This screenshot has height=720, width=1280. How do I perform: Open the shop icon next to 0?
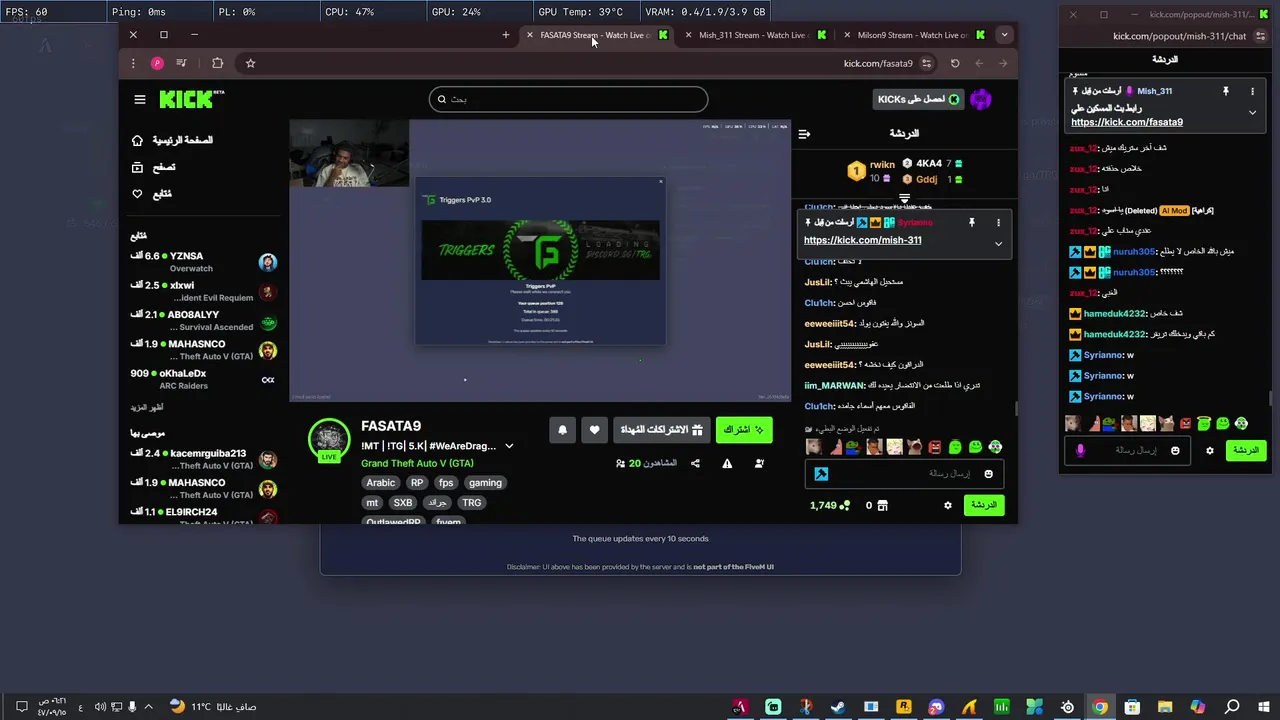click(882, 506)
